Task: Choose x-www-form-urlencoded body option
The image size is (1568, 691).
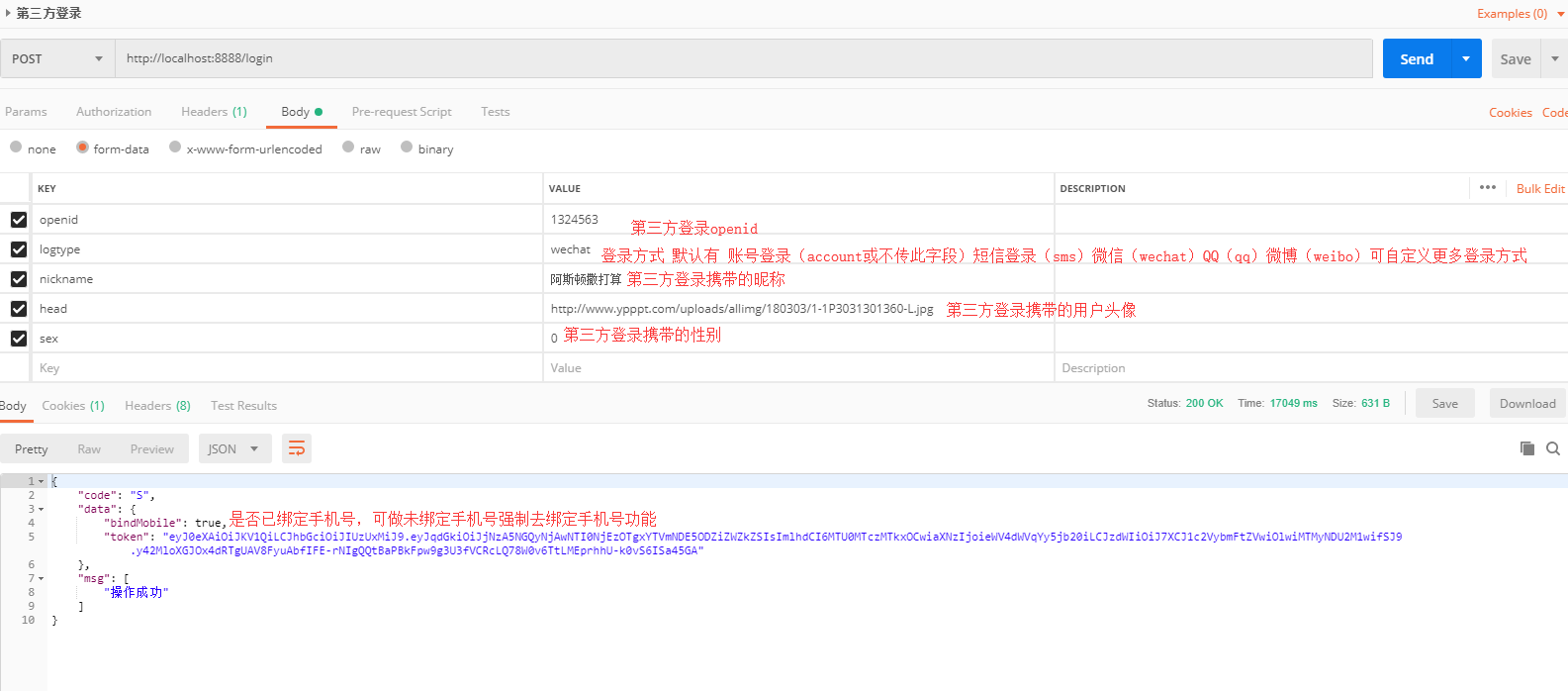Action: point(175,148)
